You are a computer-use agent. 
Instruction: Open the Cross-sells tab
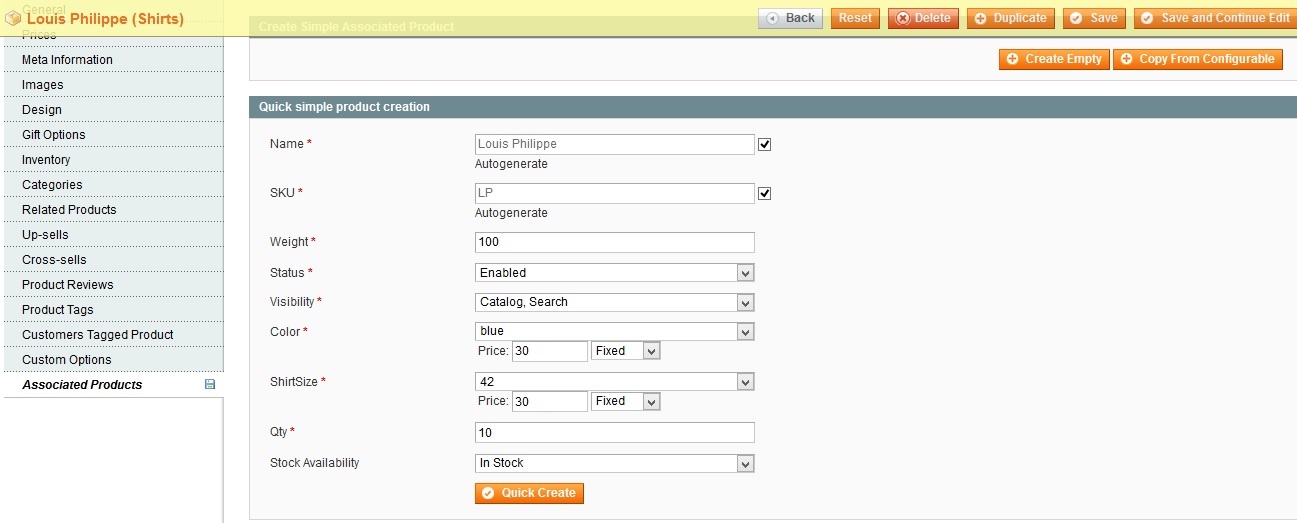click(113, 260)
